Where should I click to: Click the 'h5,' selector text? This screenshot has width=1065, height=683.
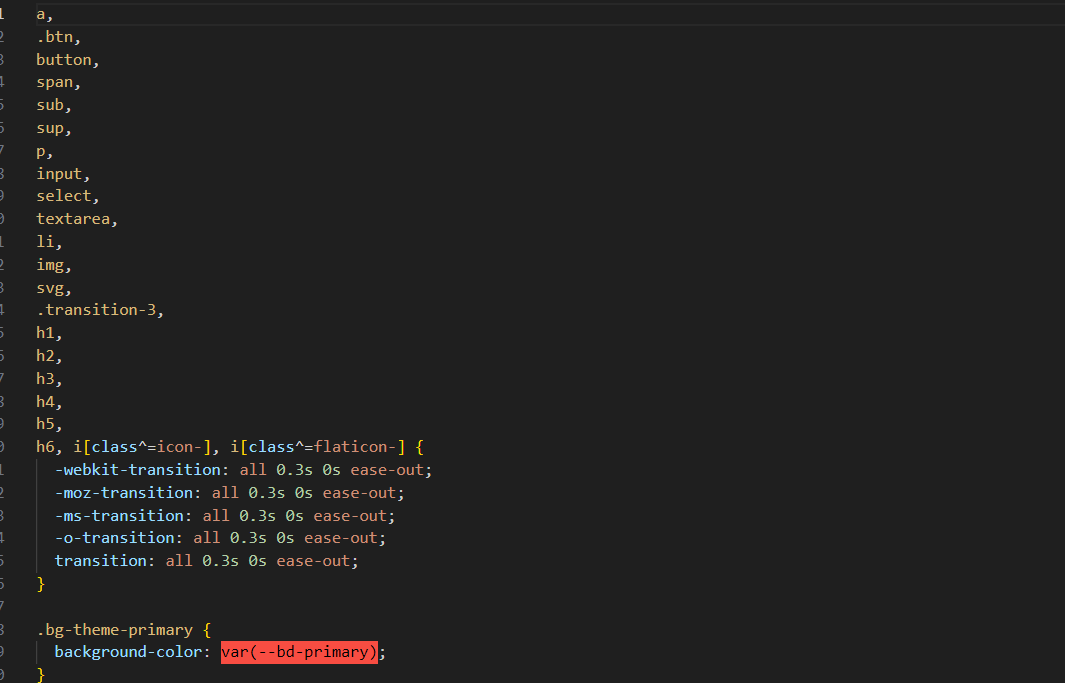[50, 424]
